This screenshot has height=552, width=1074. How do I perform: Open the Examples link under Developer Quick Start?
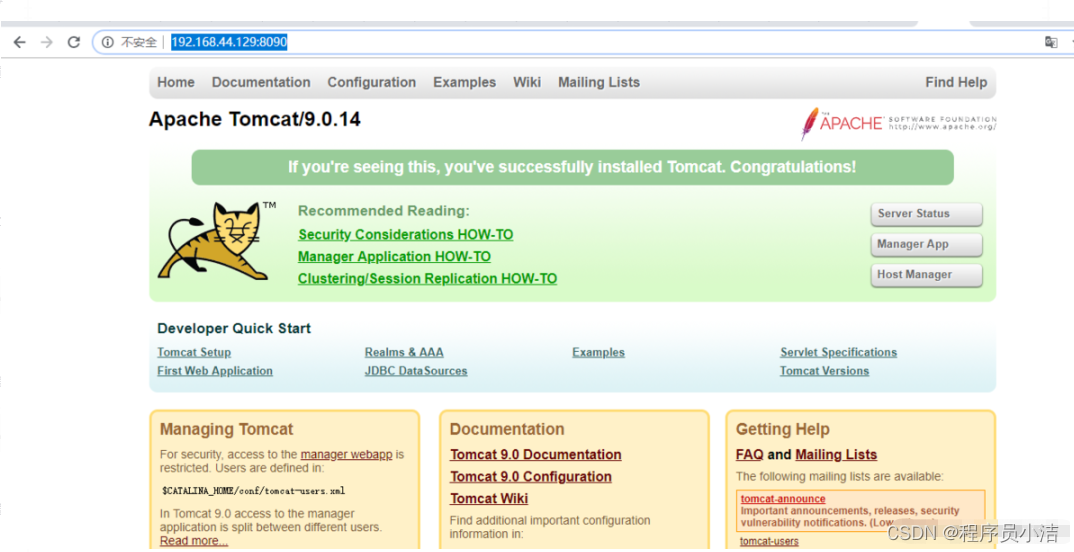[x=599, y=352]
